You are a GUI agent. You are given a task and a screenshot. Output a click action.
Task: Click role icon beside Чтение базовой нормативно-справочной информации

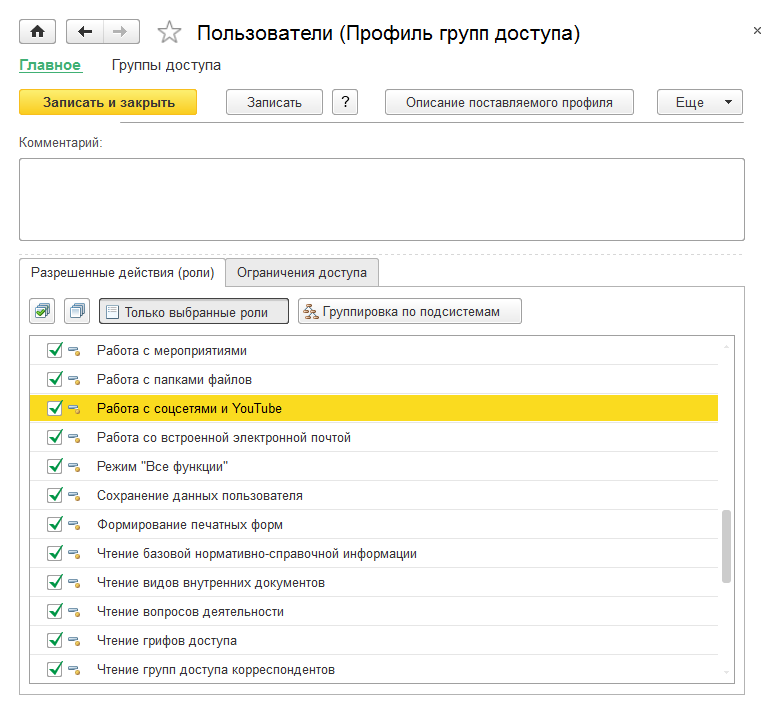tap(74, 554)
